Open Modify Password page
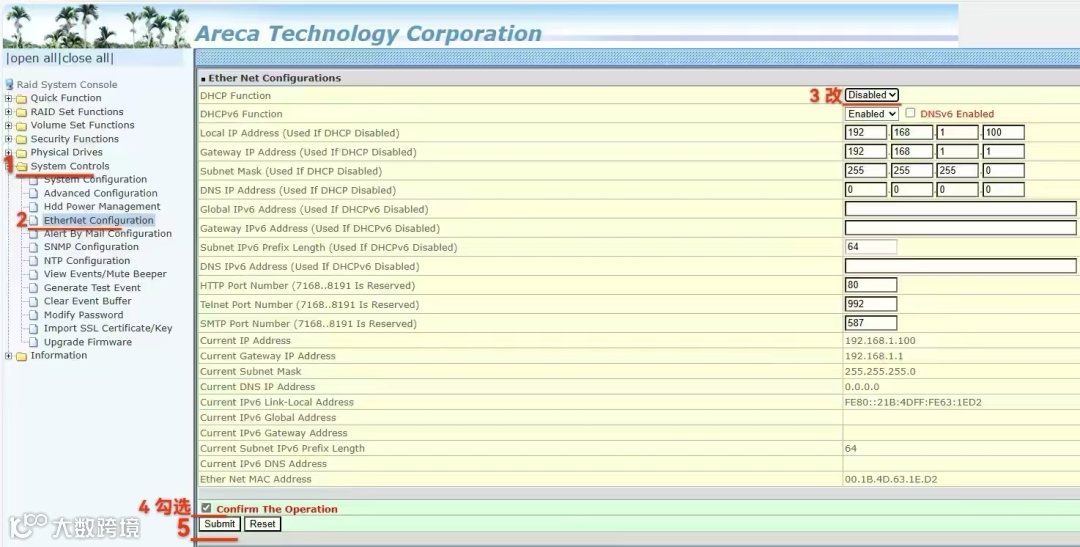The width and height of the screenshot is (1080, 547). [x=83, y=315]
